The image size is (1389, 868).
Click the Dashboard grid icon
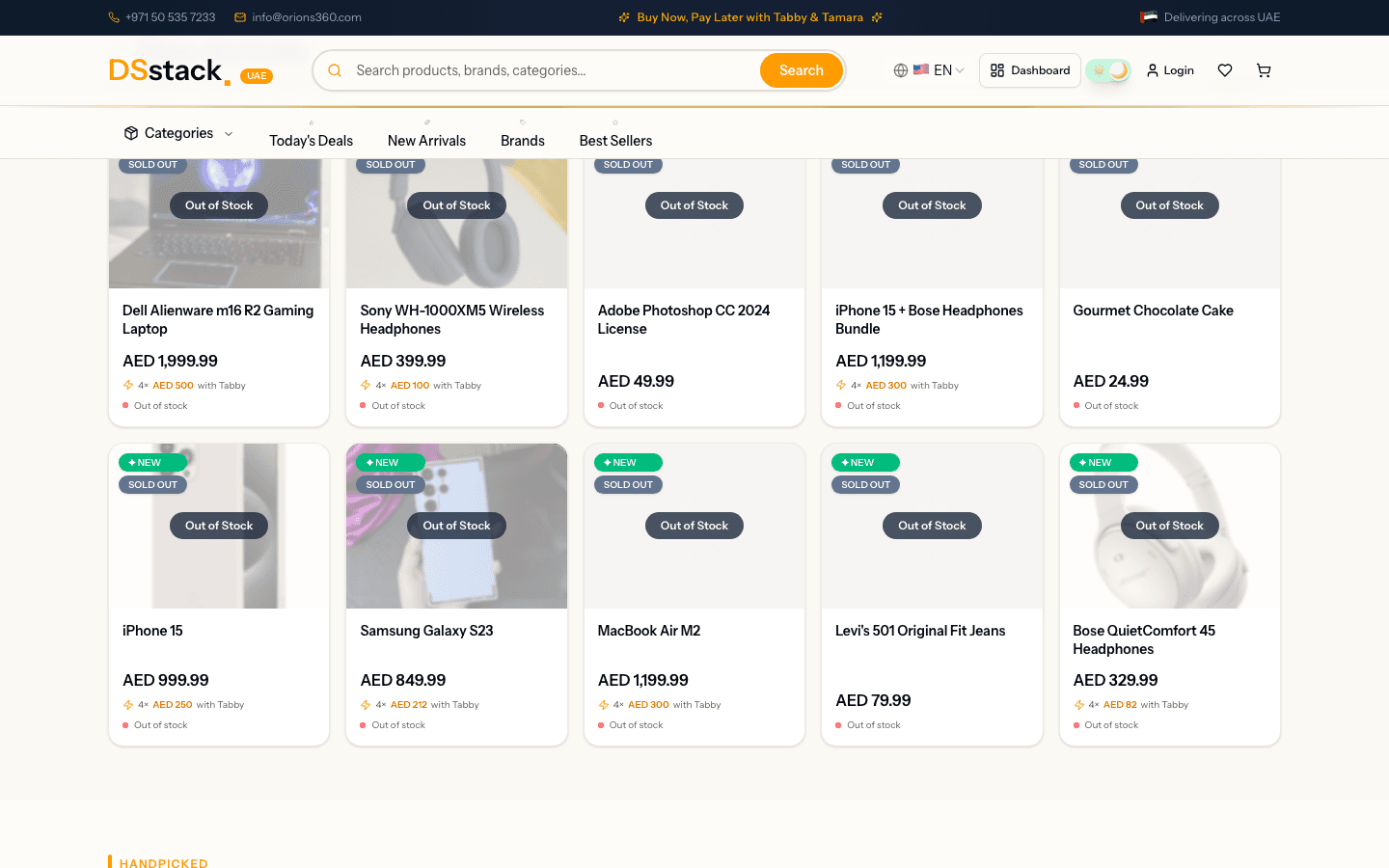(x=997, y=70)
